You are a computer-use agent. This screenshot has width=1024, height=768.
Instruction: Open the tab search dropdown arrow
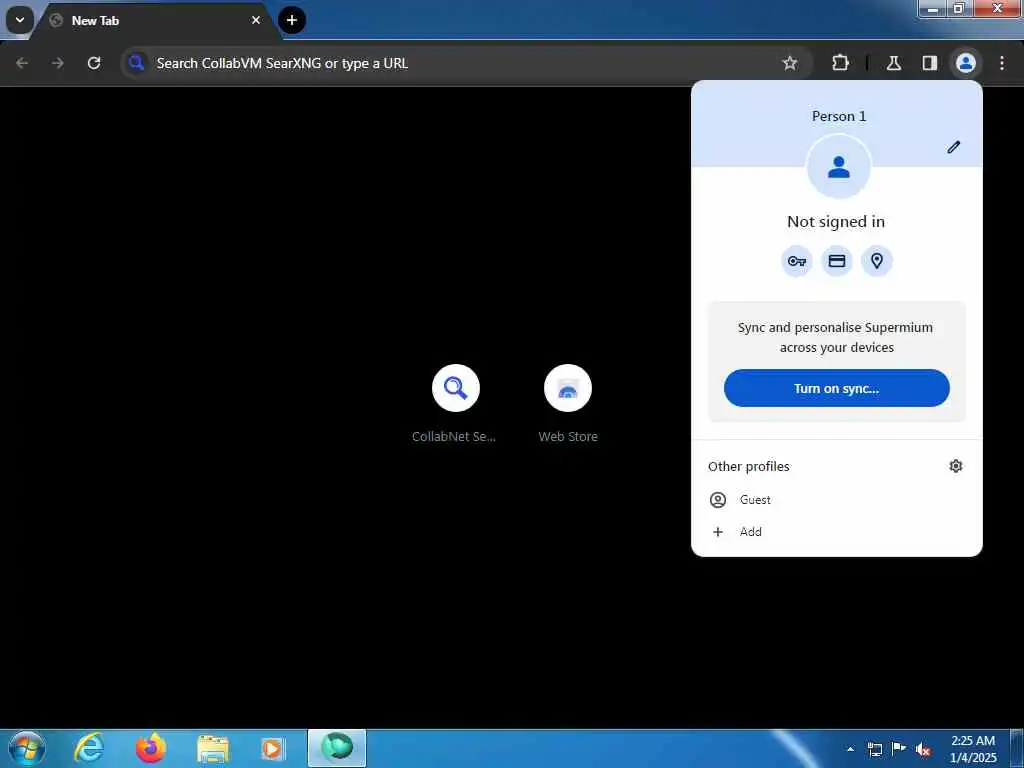20,20
